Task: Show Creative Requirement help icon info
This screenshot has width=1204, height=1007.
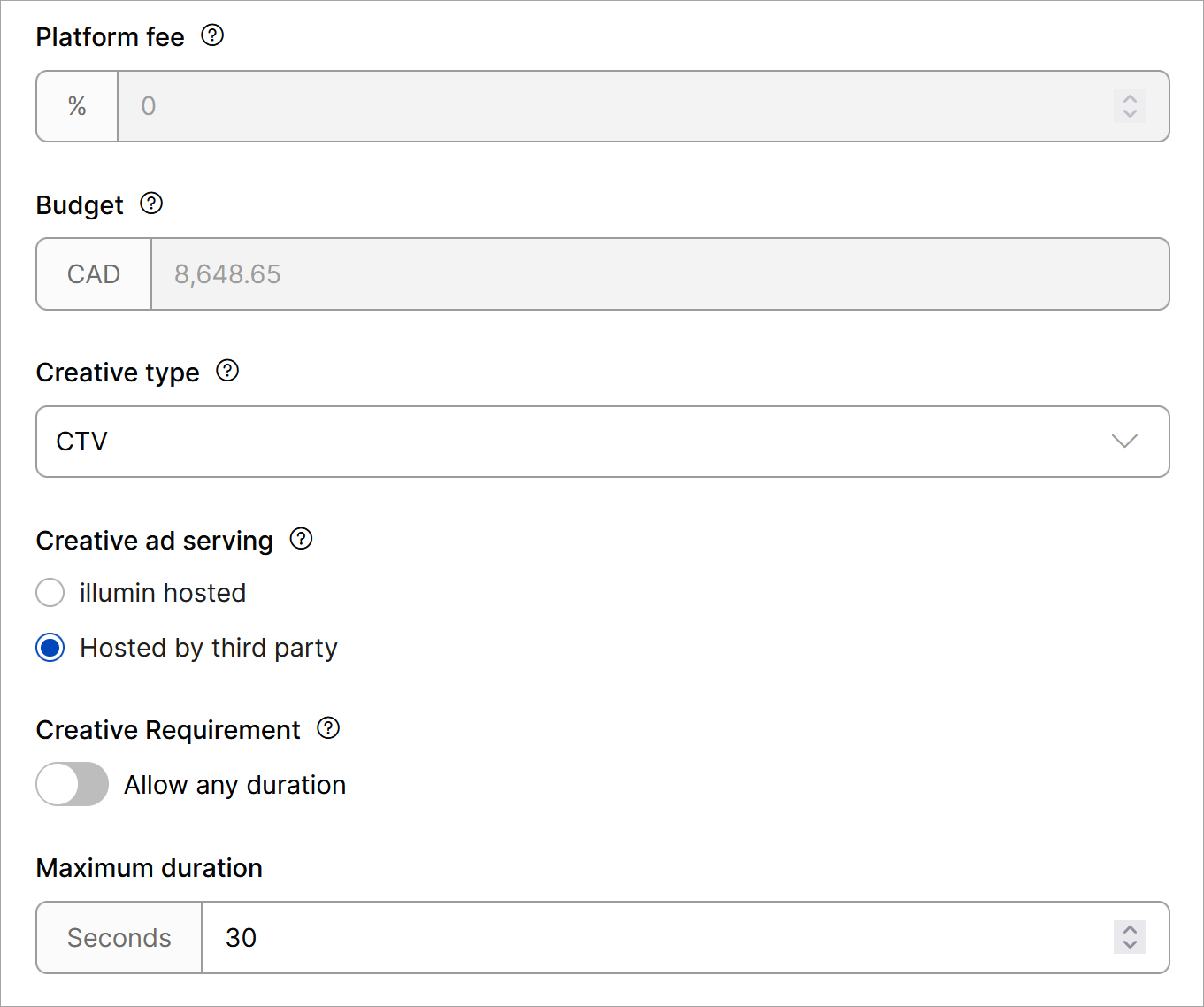Action: tap(328, 728)
